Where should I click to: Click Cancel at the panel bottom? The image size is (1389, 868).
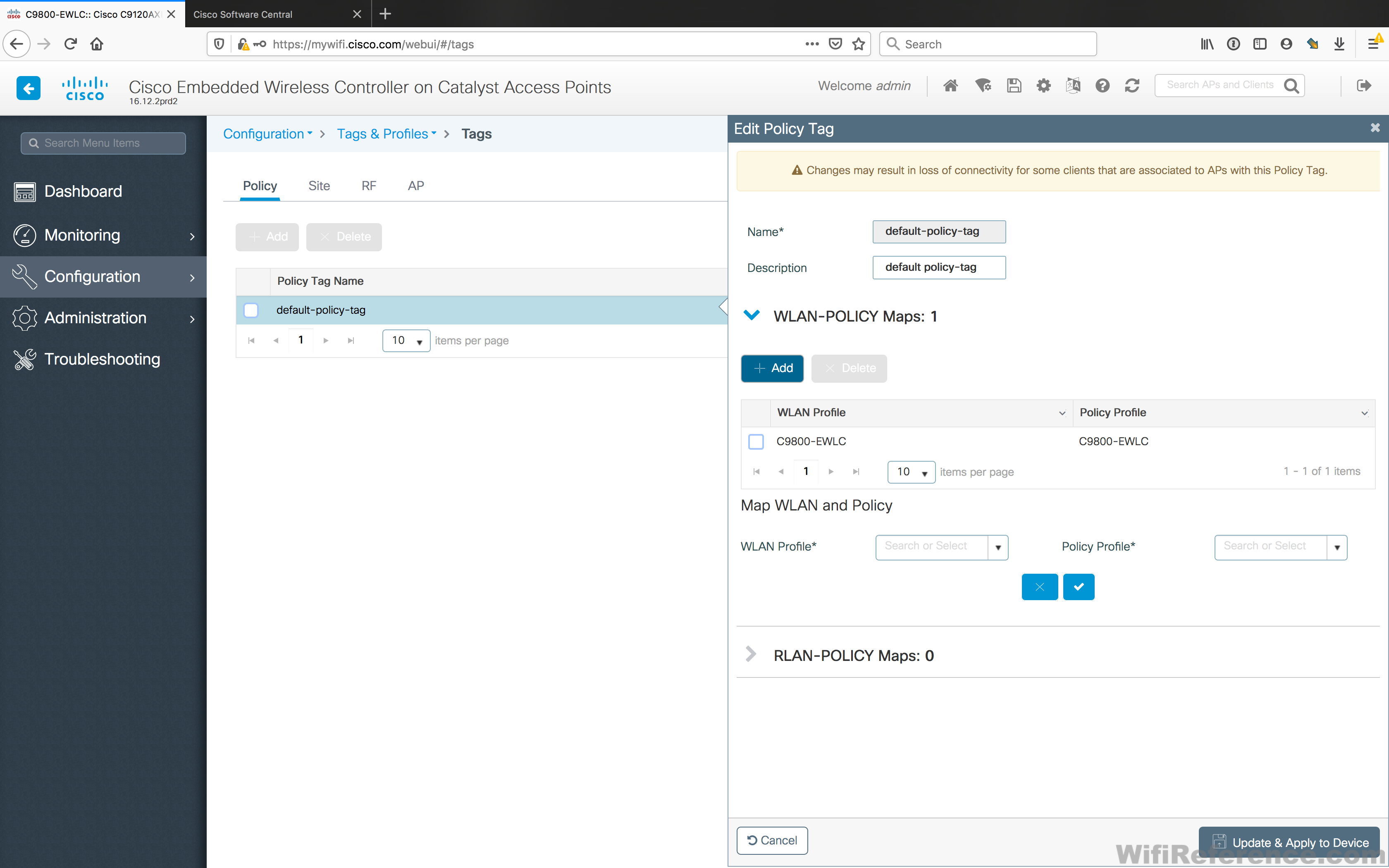(x=772, y=840)
